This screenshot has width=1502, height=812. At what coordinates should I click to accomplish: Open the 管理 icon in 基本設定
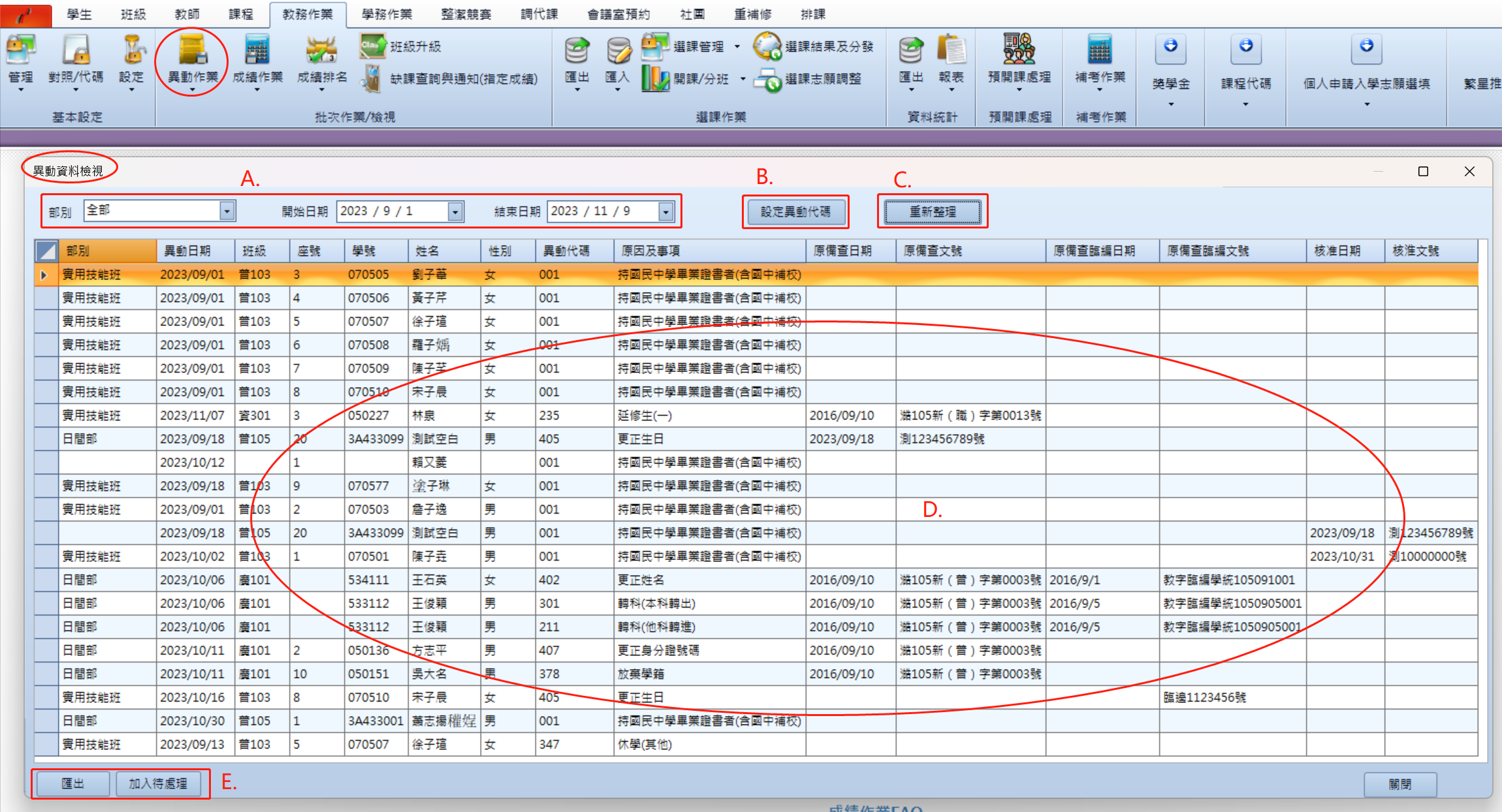[x=21, y=50]
